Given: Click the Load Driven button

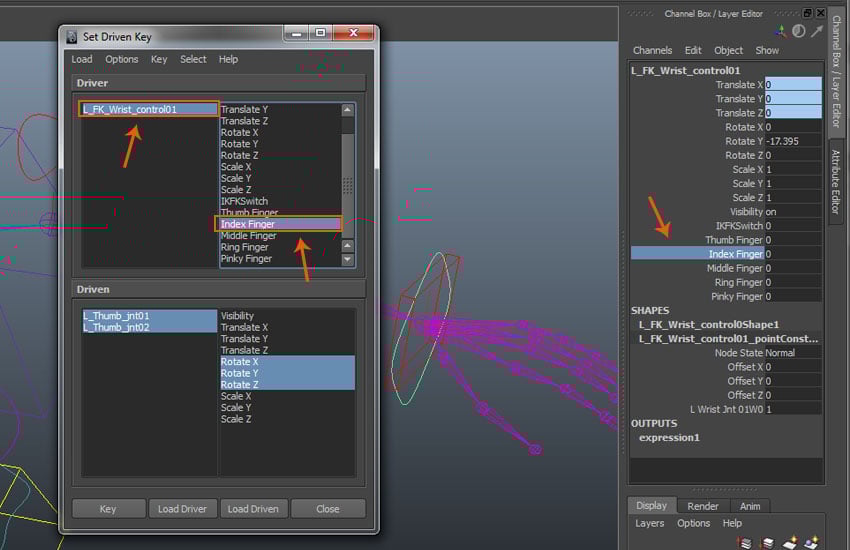Looking at the screenshot, I should coord(253,508).
